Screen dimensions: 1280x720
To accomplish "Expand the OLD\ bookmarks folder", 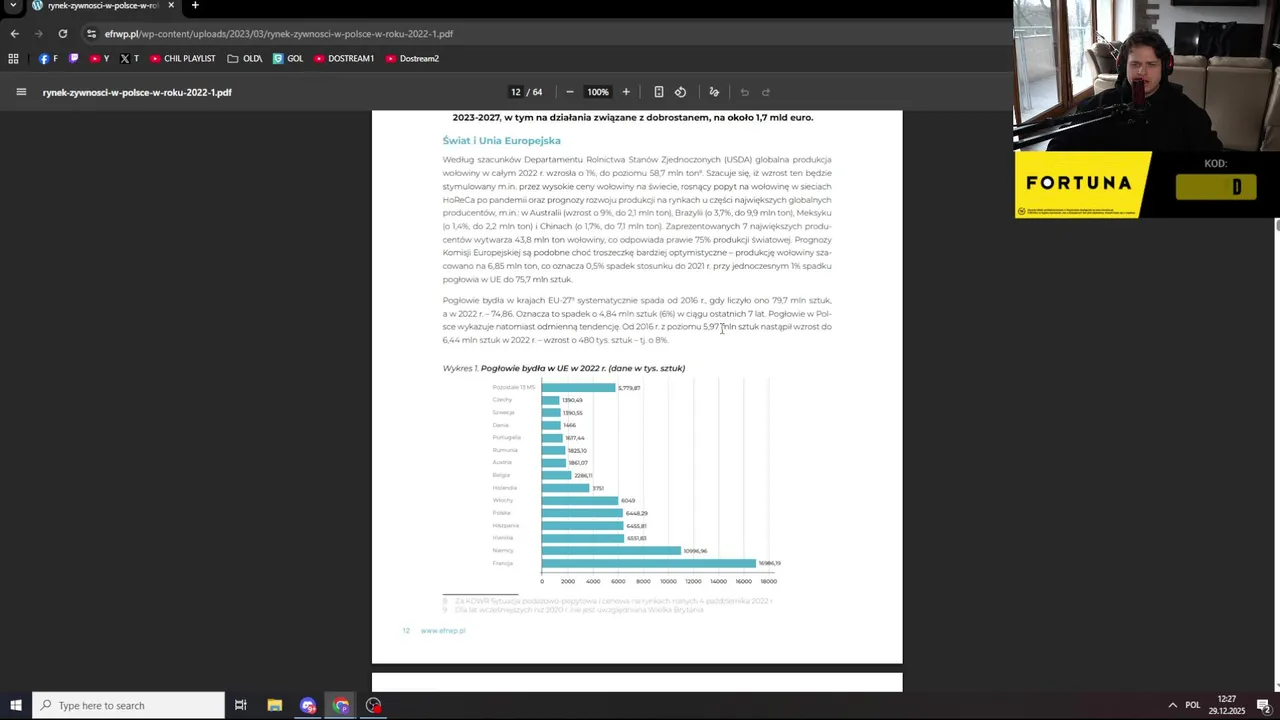I will coord(244,58).
